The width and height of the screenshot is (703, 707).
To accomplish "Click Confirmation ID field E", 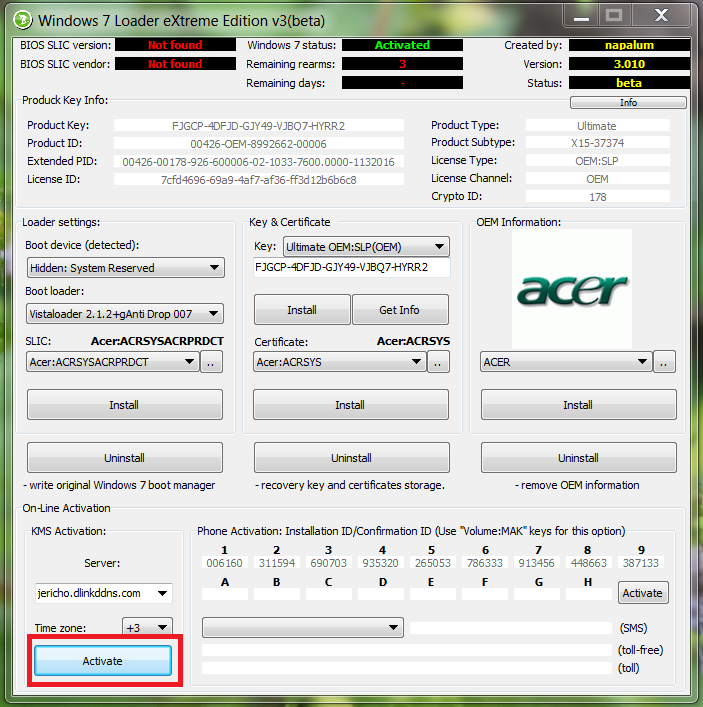I will [x=433, y=594].
